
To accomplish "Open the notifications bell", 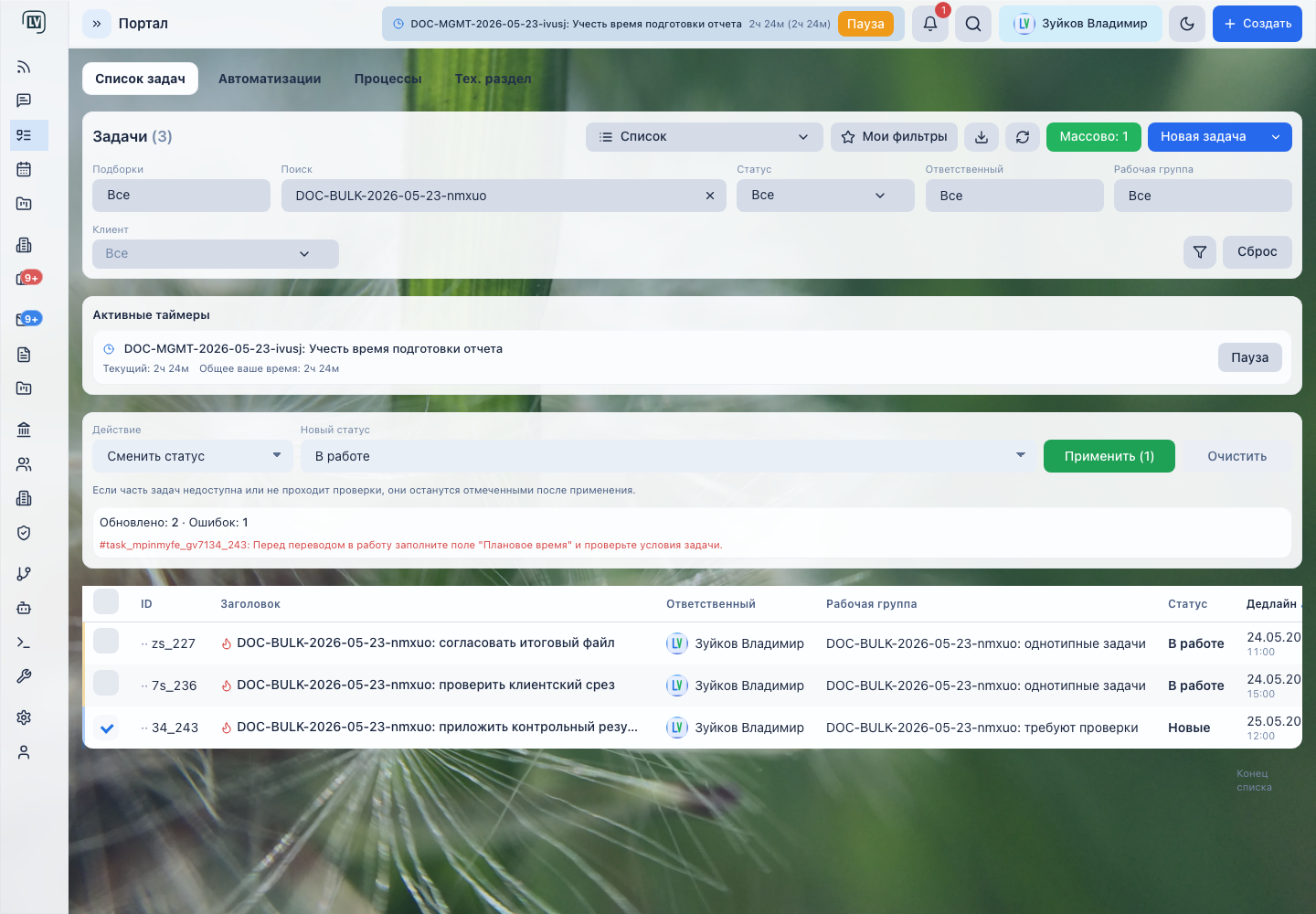I will (x=930, y=24).
